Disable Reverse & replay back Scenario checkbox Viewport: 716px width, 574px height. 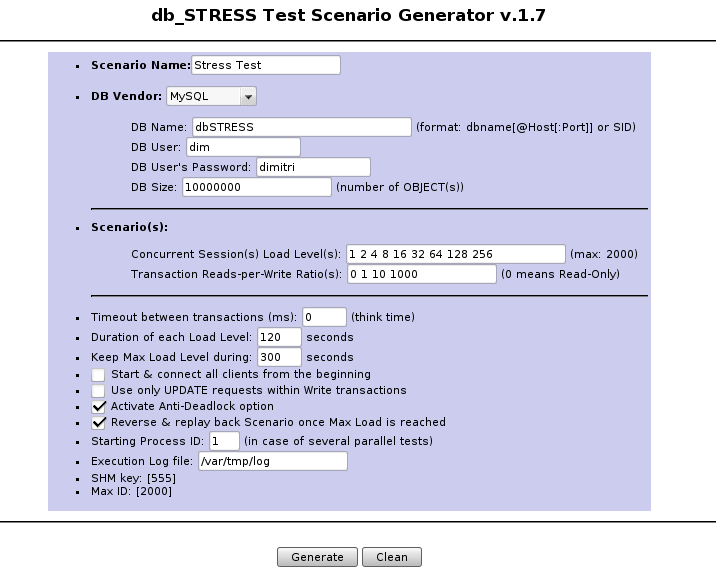98,423
